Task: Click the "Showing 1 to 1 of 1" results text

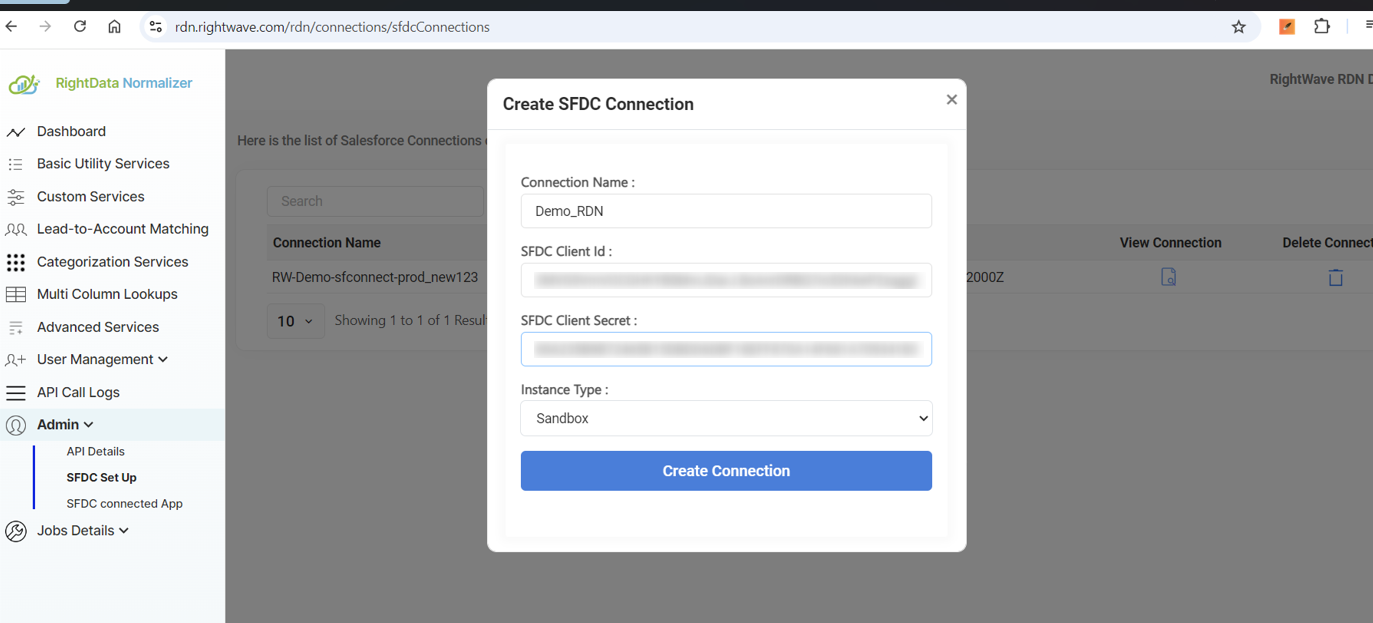Action: point(411,321)
